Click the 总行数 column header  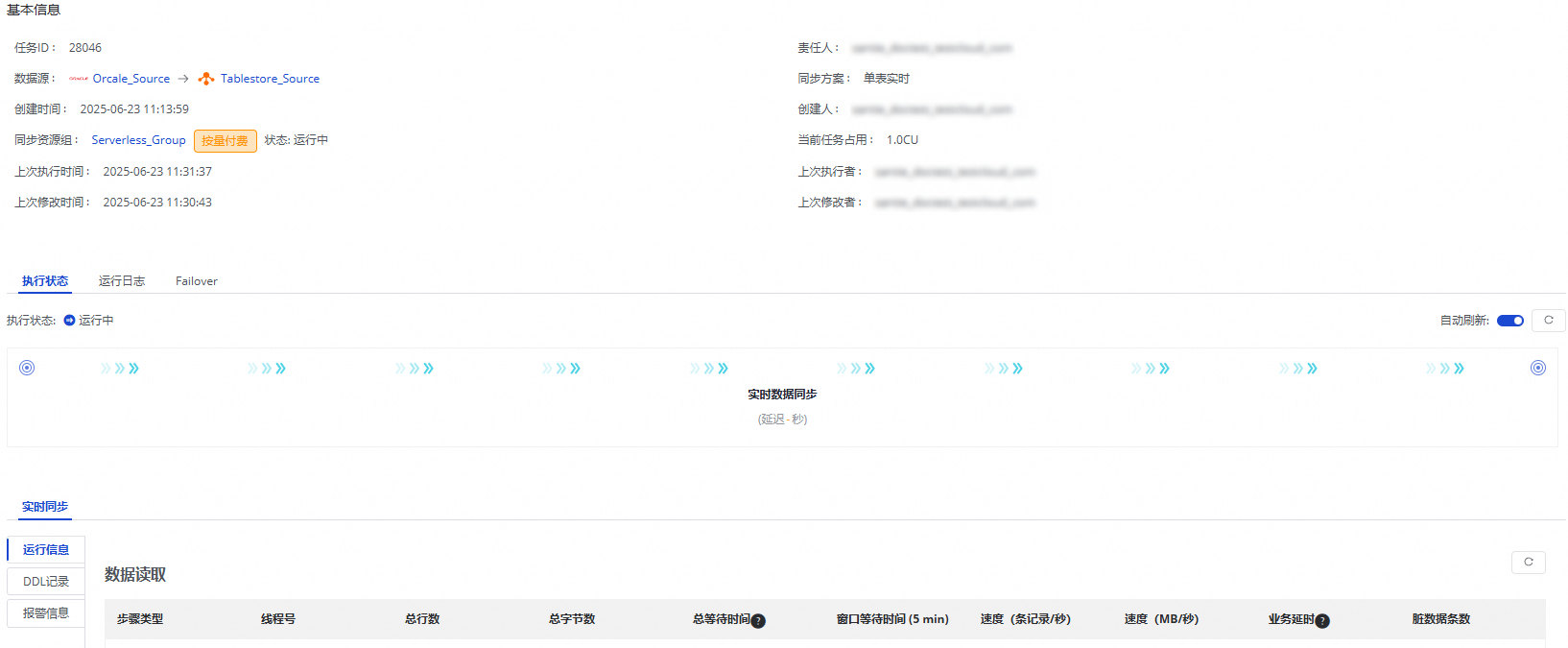(x=422, y=619)
